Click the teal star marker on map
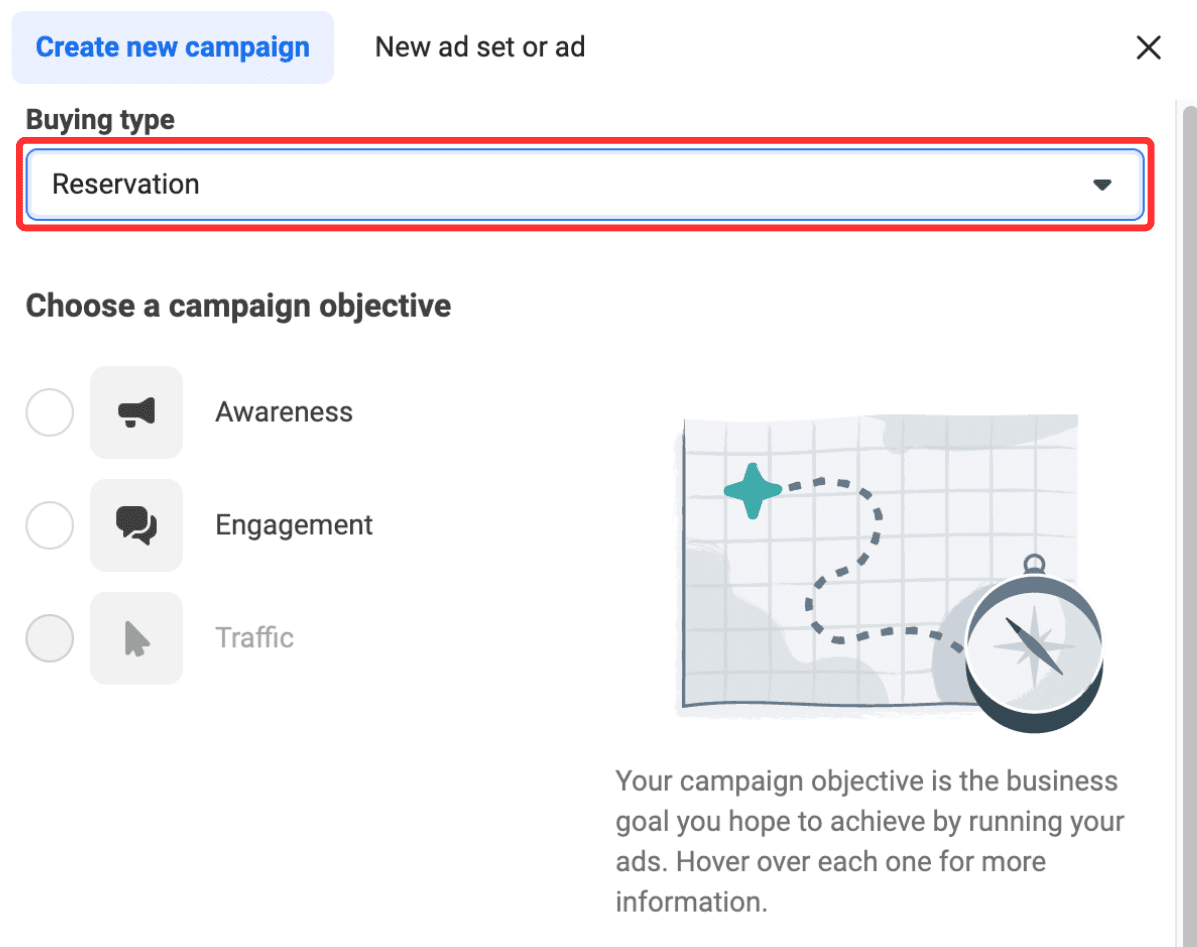The image size is (1197, 947). tap(751, 490)
